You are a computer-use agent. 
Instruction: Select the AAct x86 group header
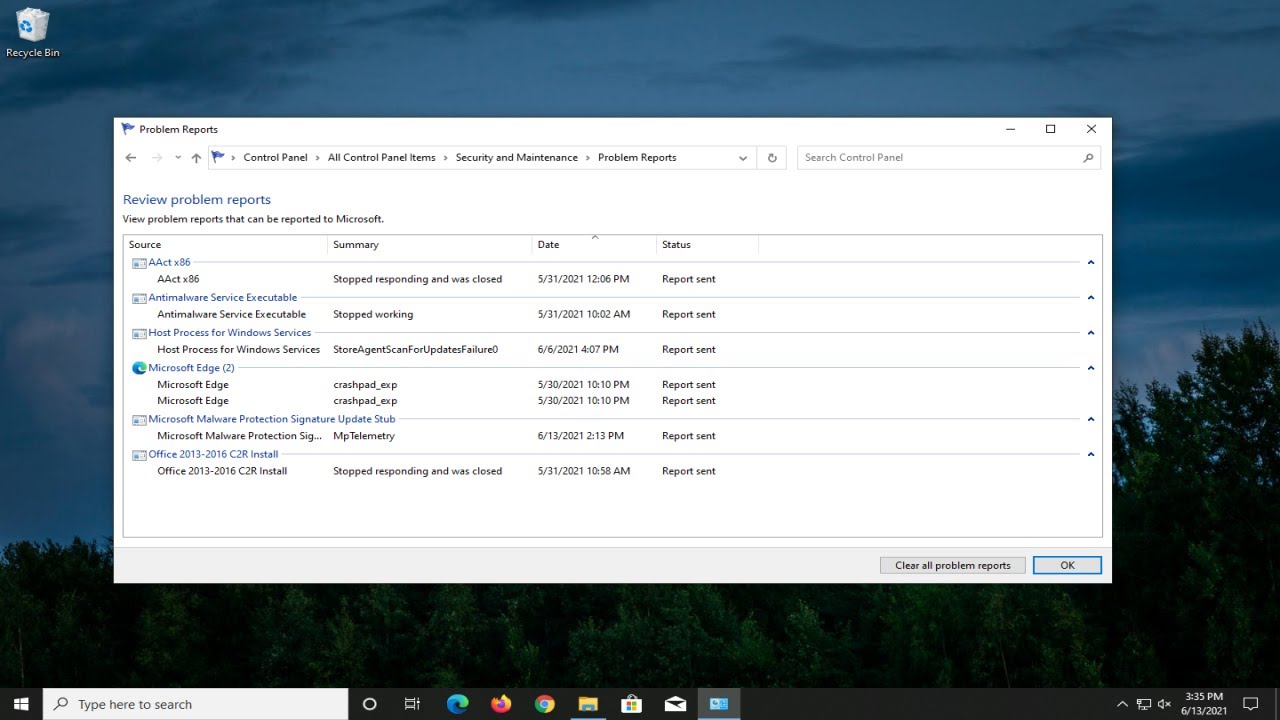coord(169,263)
